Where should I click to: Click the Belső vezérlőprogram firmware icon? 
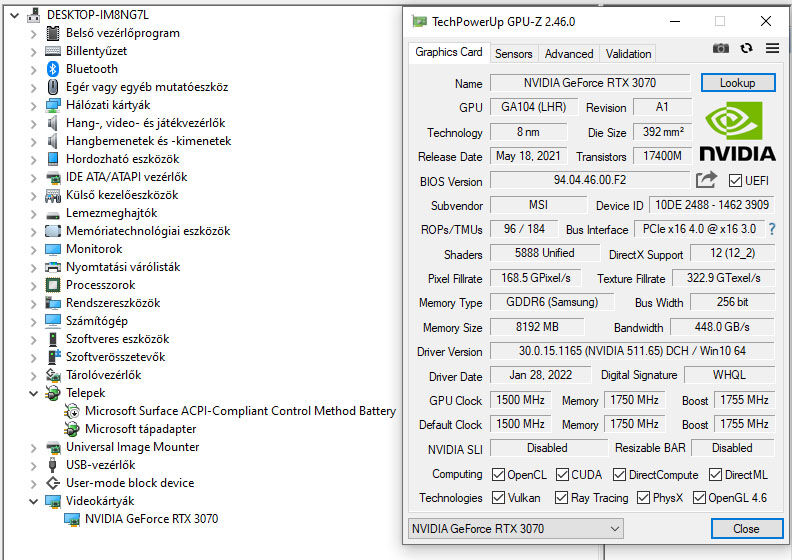click(53, 33)
